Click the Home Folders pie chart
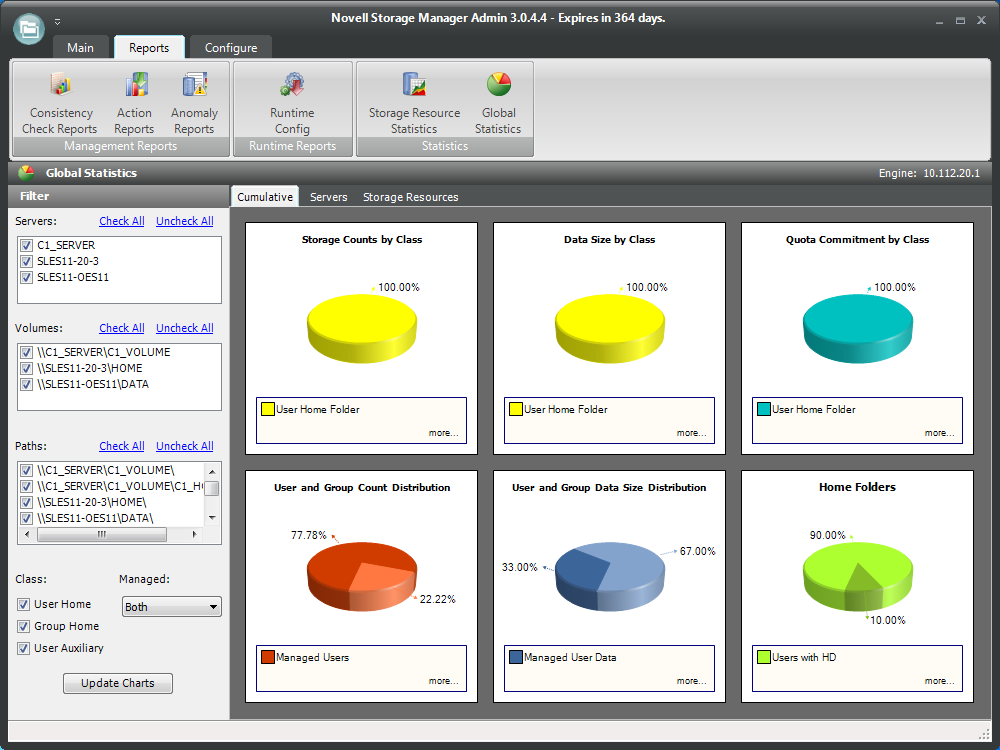The image size is (1000, 750). tap(858, 577)
